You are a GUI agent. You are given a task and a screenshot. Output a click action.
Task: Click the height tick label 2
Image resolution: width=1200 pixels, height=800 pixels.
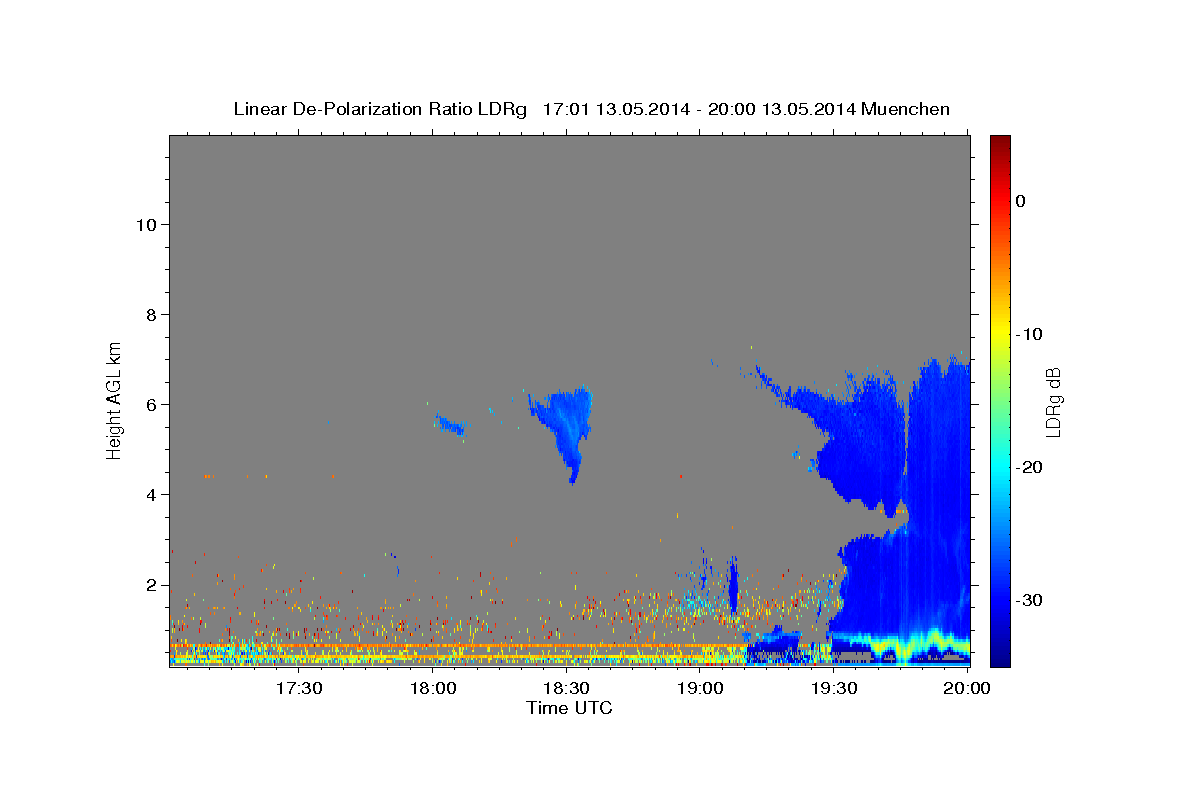point(151,584)
